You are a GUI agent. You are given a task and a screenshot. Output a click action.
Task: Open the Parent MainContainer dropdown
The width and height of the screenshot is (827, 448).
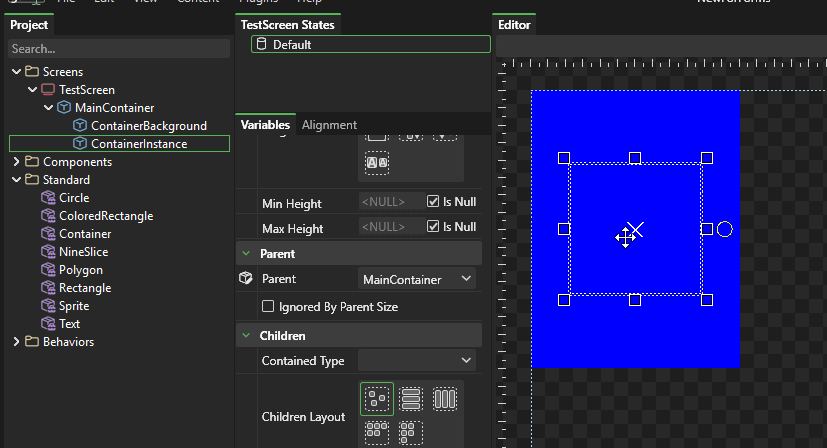coord(417,279)
